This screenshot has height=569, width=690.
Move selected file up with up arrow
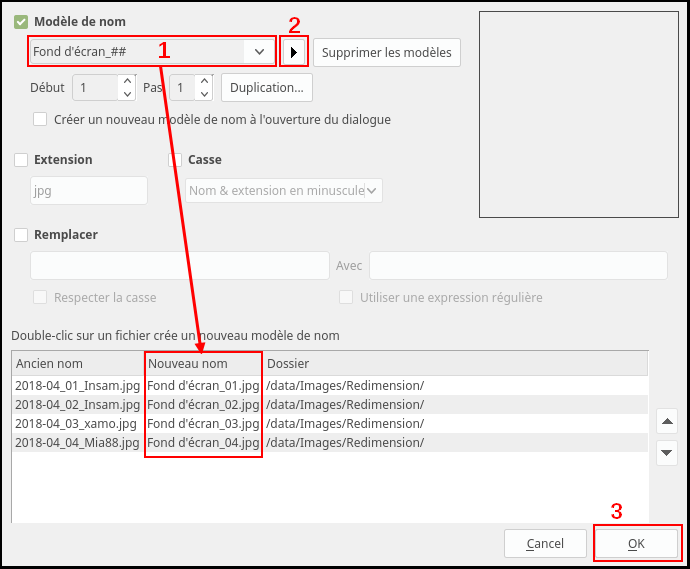pos(665,420)
